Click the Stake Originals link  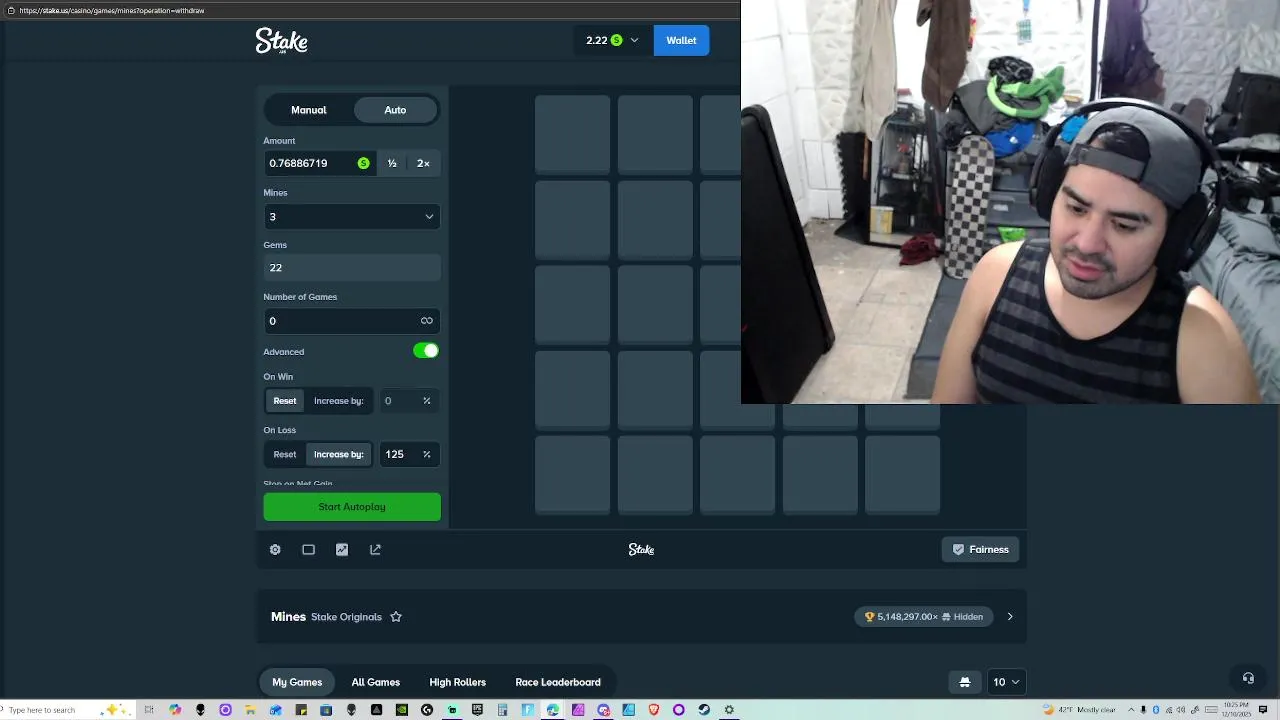coord(346,617)
